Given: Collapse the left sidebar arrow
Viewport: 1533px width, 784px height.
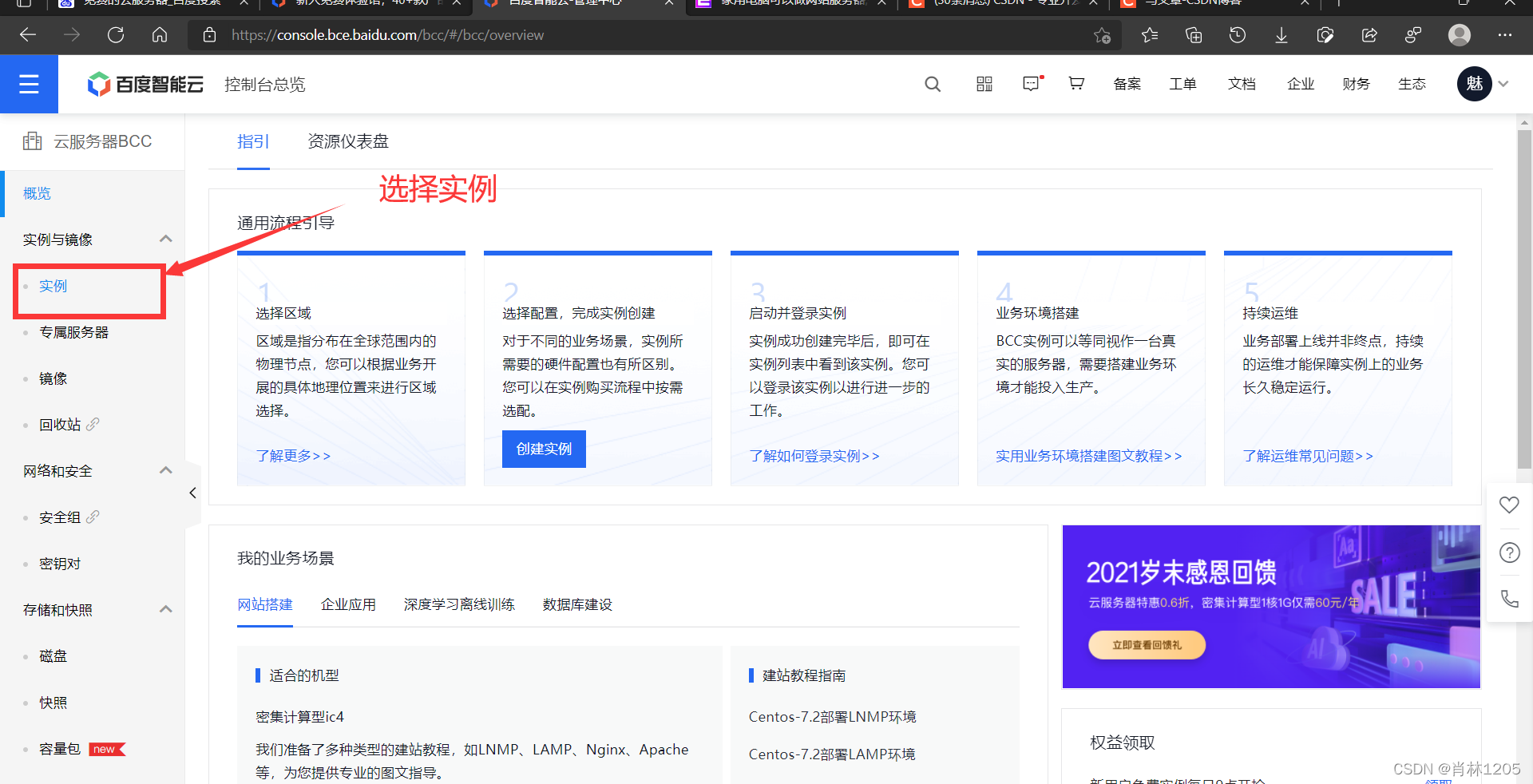Looking at the screenshot, I should pyautogui.click(x=192, y=493).
